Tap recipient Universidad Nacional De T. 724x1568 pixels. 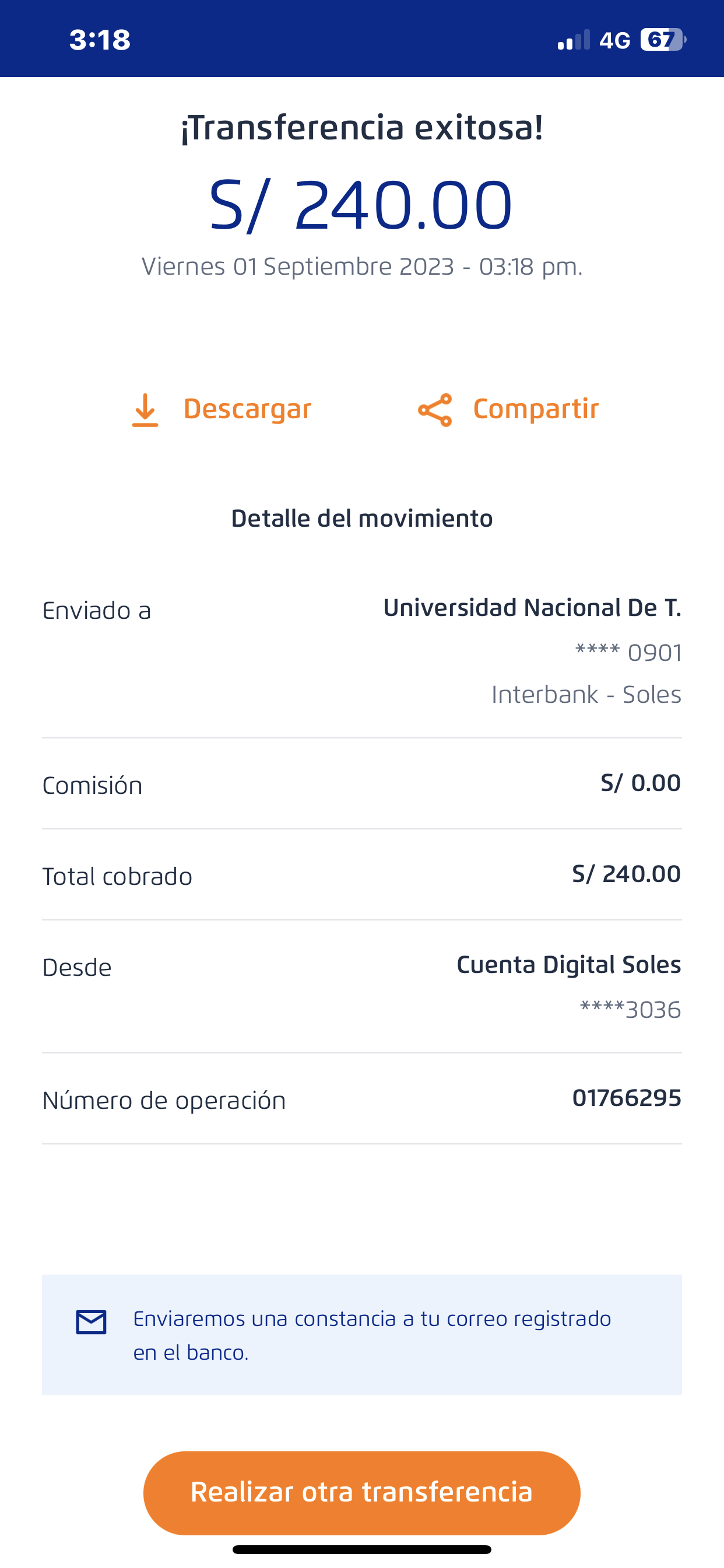click(x=532, y=608)
